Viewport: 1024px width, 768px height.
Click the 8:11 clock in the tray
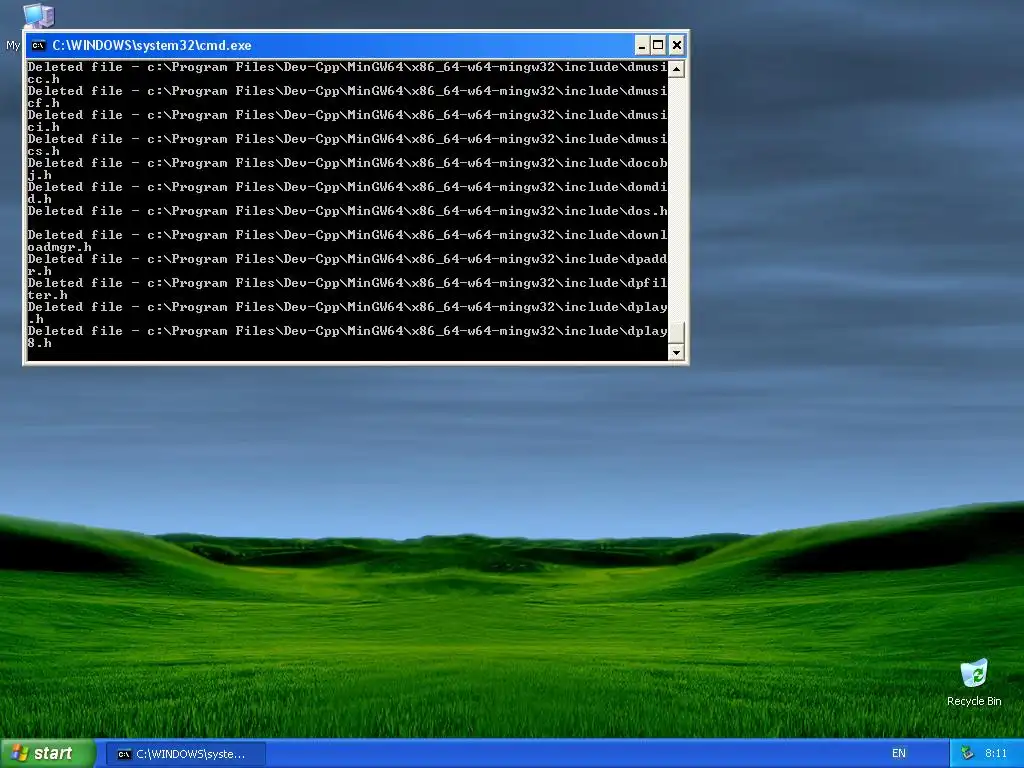coord(996,753)
